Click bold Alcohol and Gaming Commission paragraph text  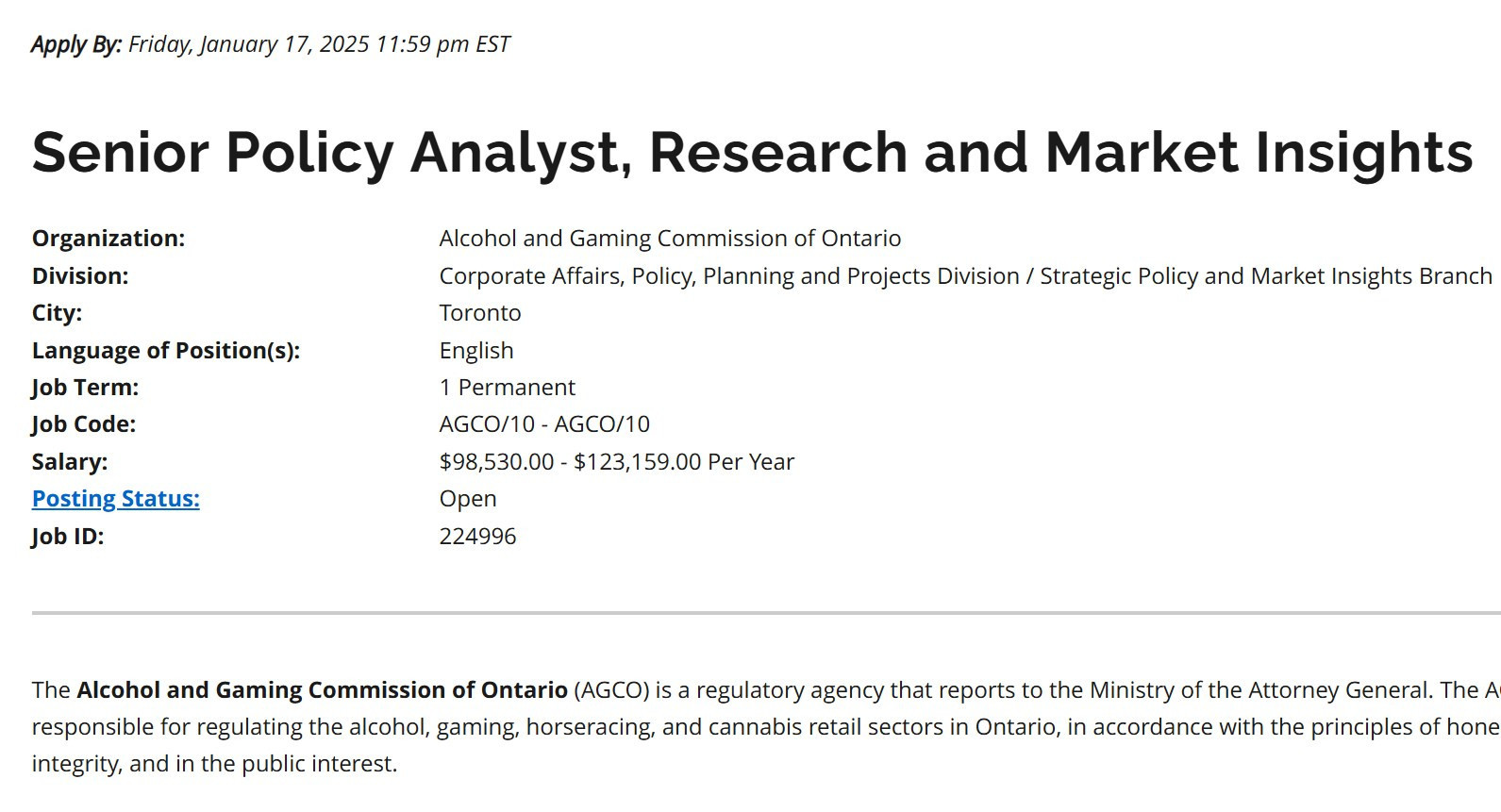(x=322, y=690)
